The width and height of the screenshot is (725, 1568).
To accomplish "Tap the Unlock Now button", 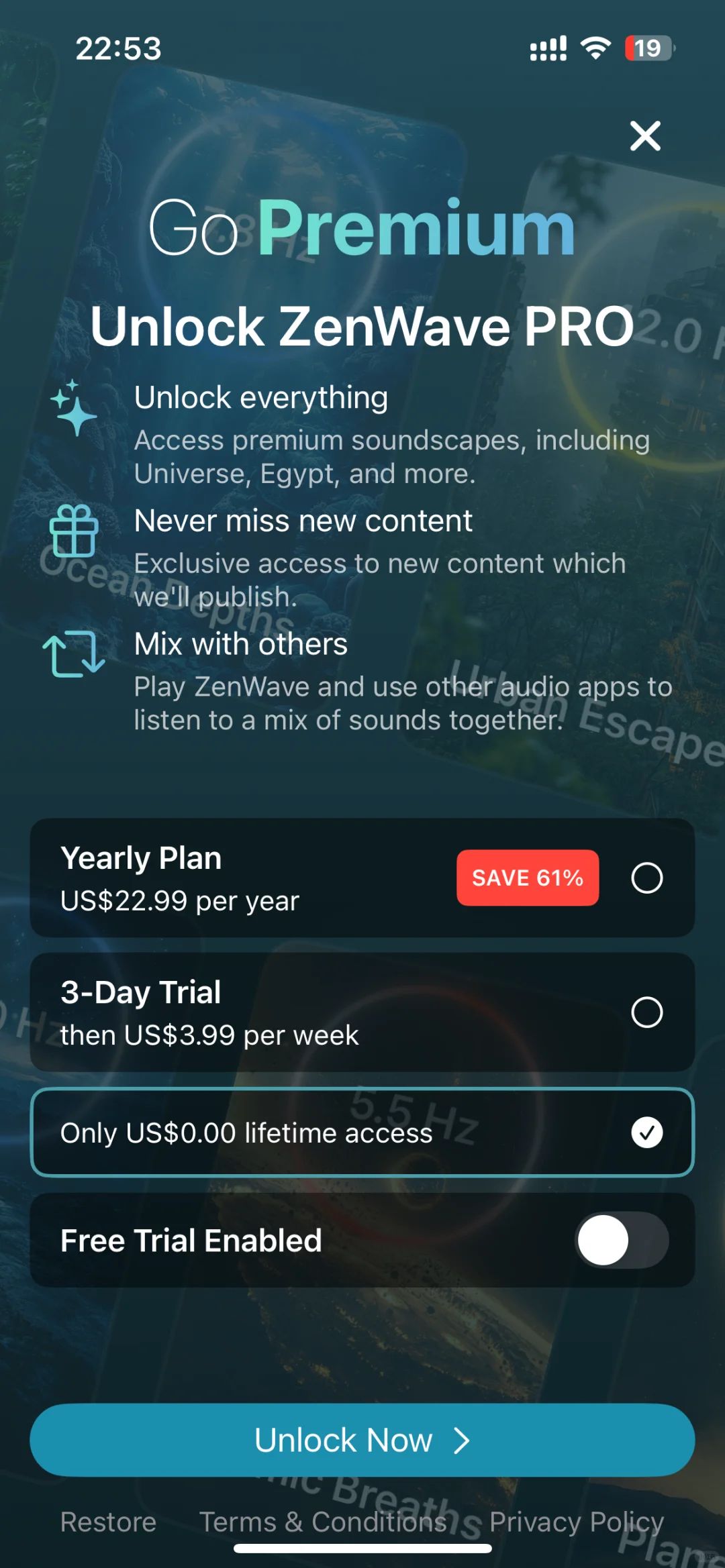I will [x=362, y=1440].
